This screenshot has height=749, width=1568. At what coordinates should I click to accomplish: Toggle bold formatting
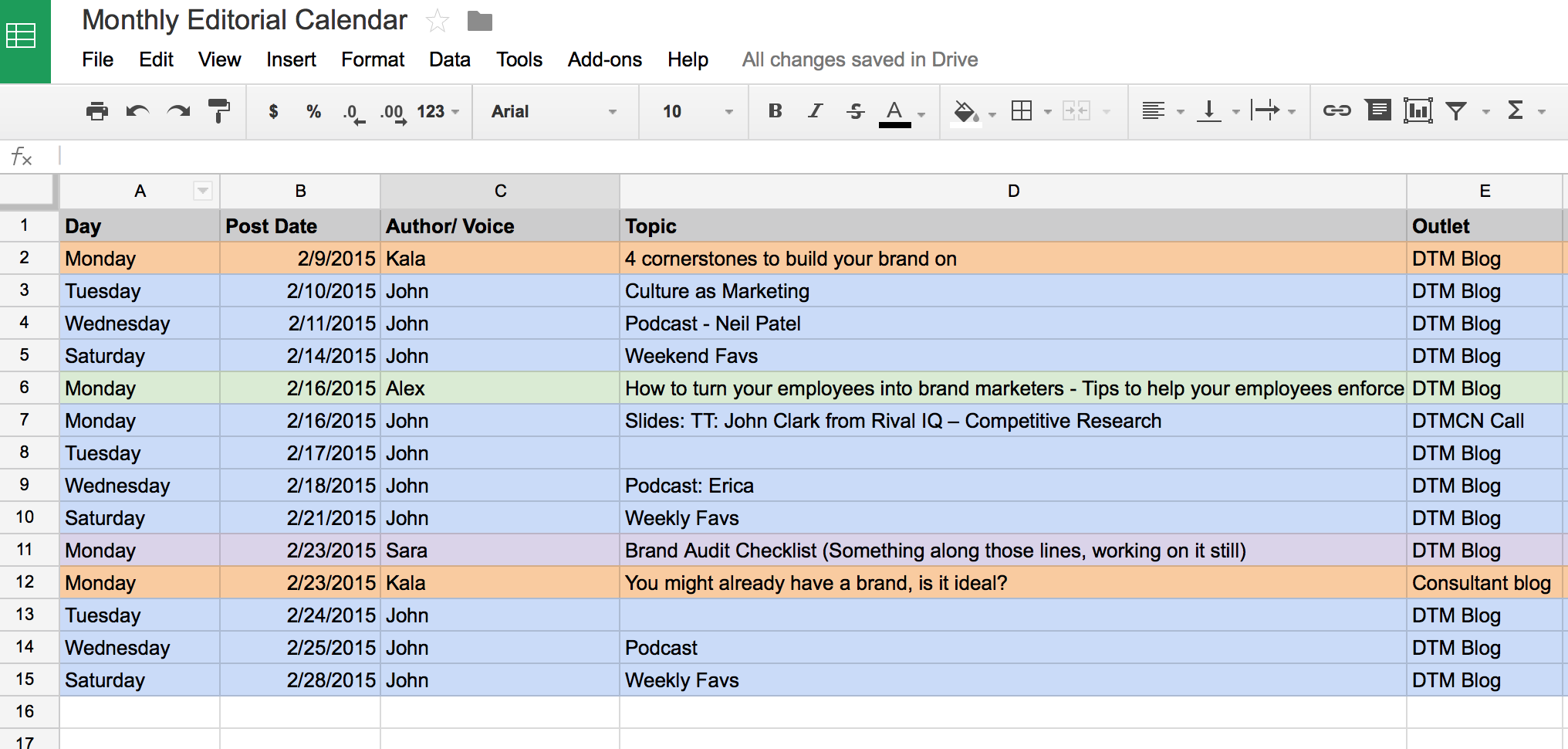(776, 111)
